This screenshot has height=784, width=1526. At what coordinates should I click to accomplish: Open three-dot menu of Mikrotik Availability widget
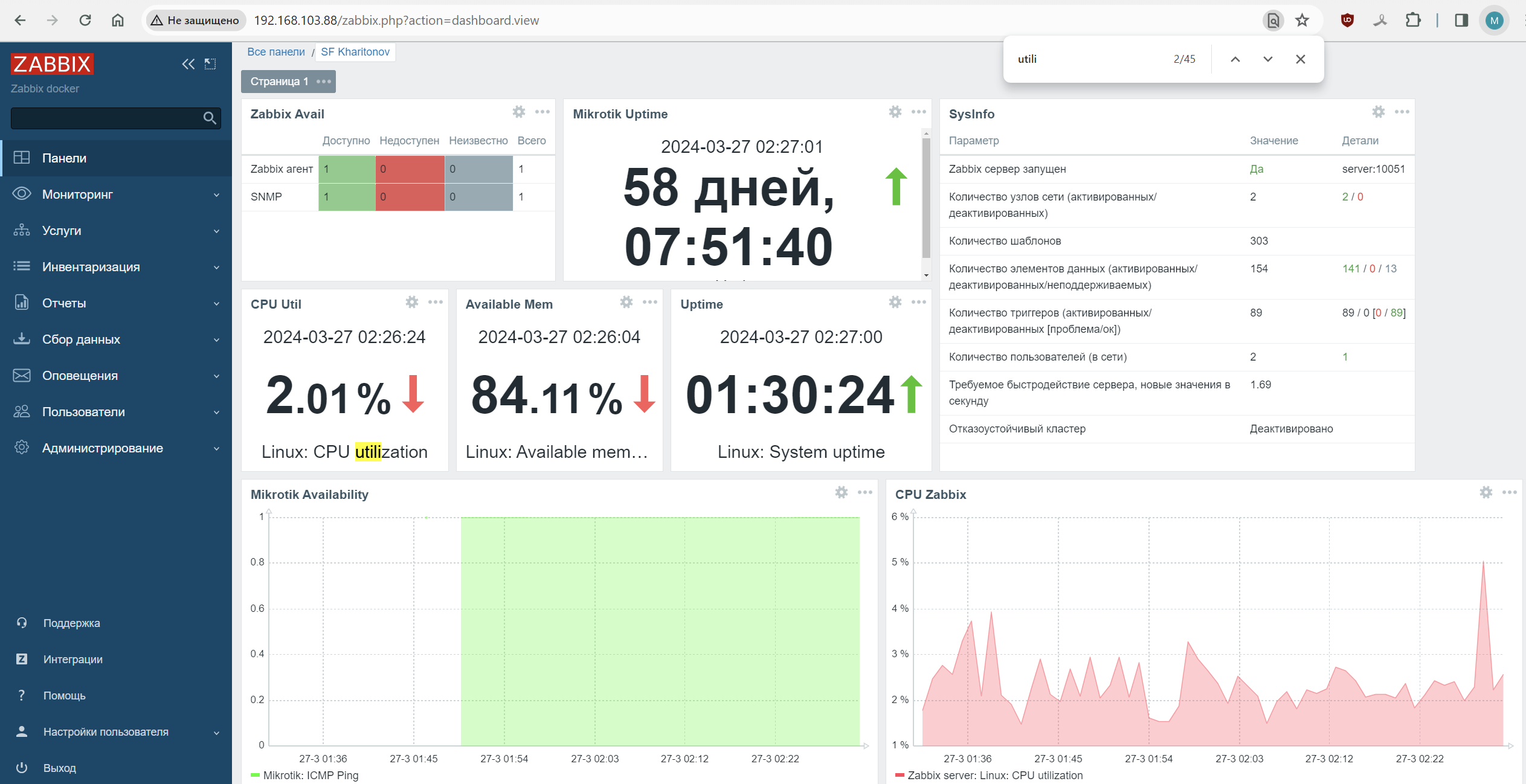tap(864, 492)
